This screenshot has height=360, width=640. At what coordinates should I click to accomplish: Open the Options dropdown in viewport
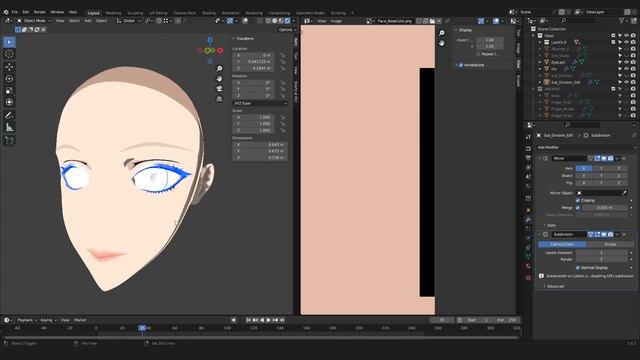click(287, 29)
